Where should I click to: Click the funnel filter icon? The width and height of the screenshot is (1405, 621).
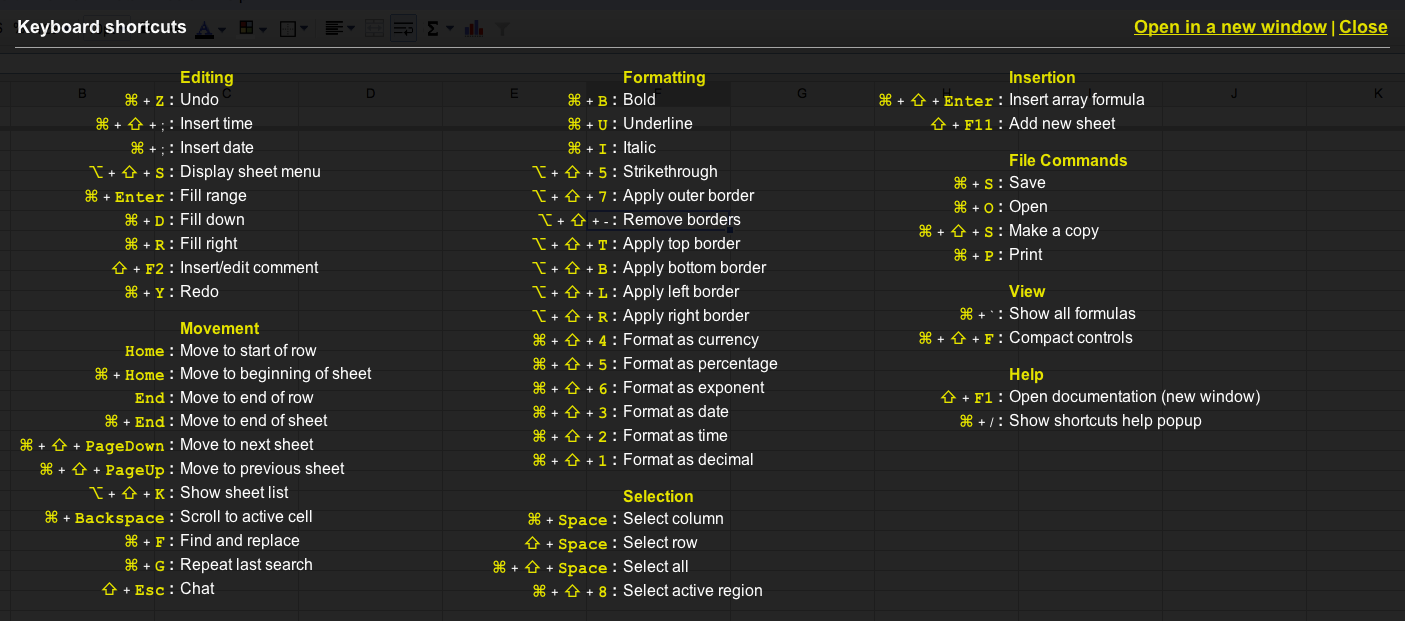tap(503, 29)
